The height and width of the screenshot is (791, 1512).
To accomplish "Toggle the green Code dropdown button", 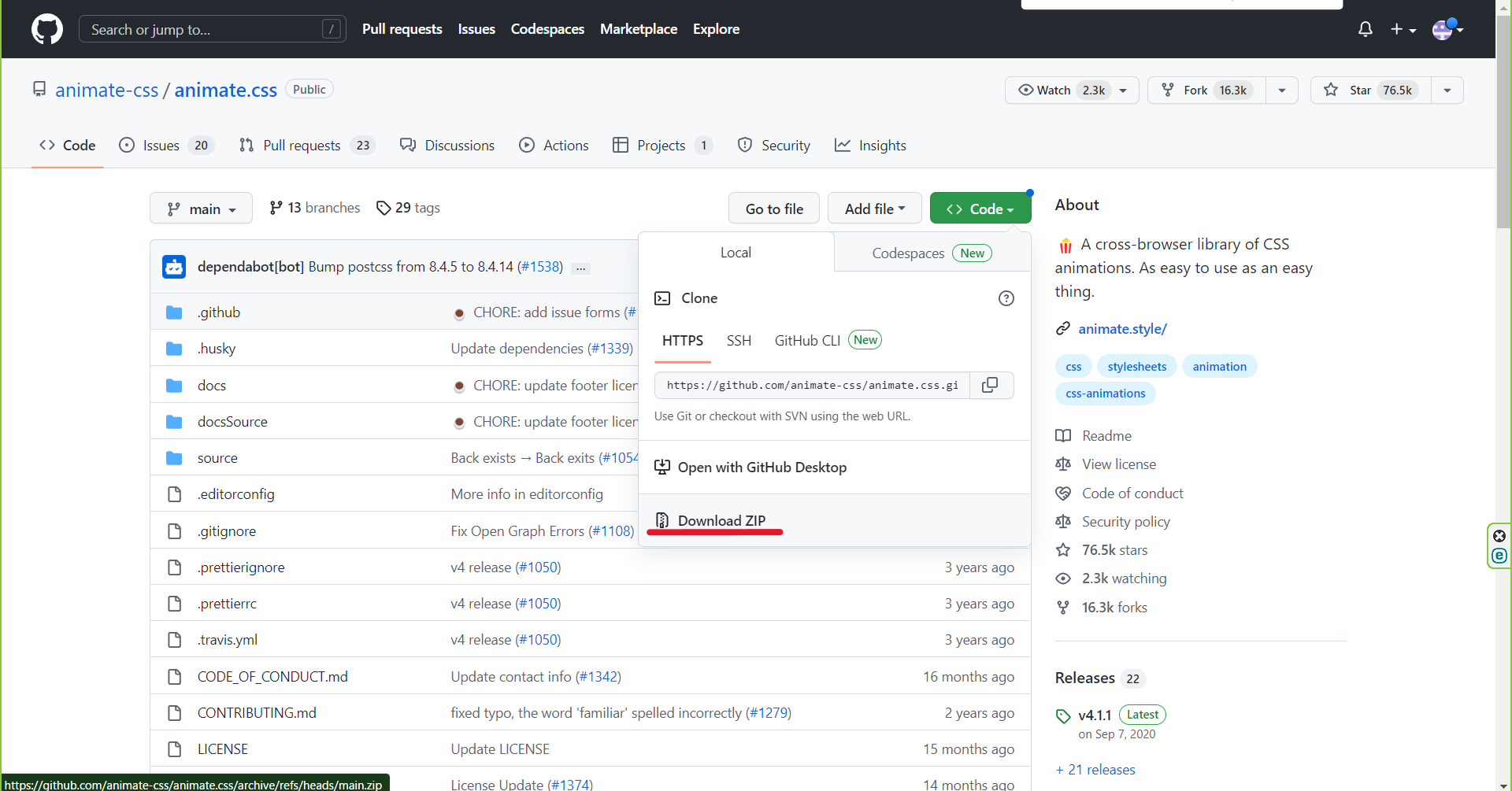I will [980, 209].
